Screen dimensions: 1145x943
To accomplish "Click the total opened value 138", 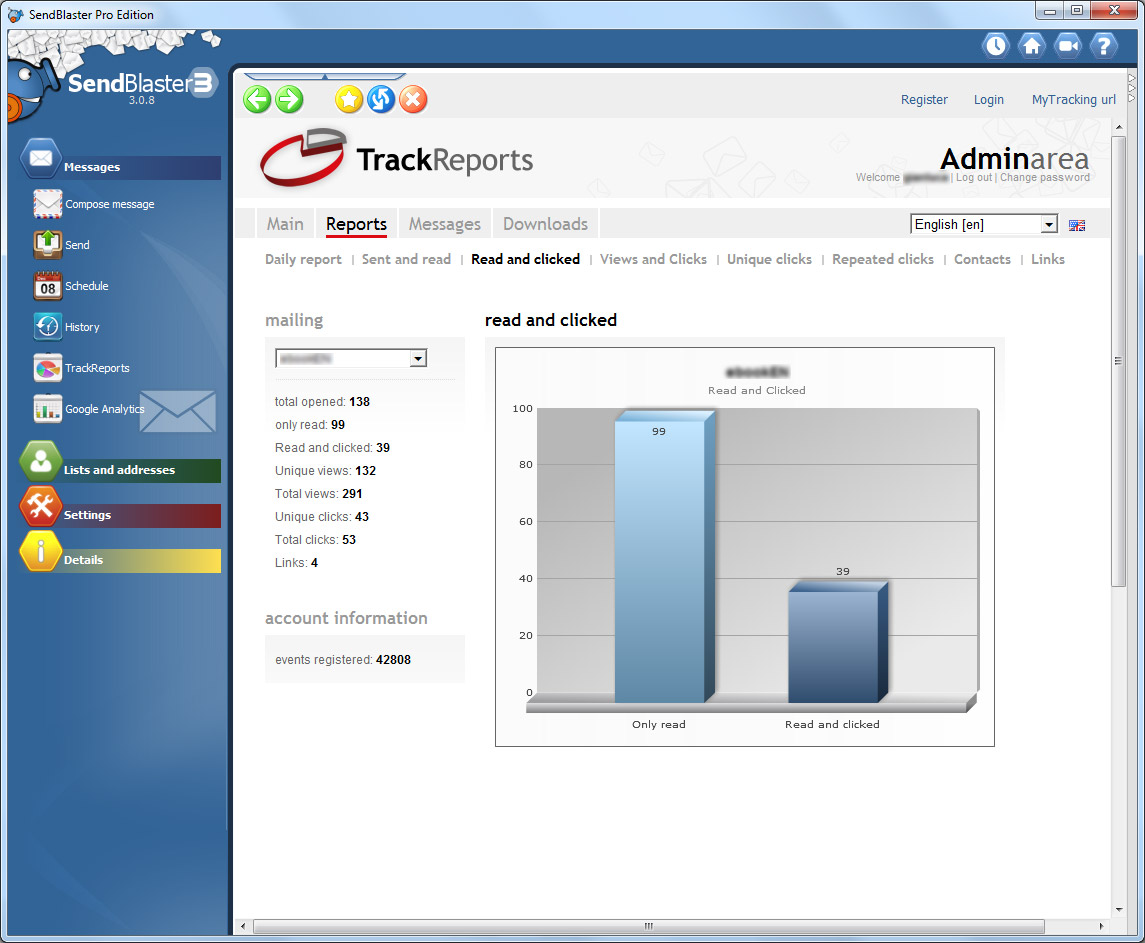I will click(359, 402).
